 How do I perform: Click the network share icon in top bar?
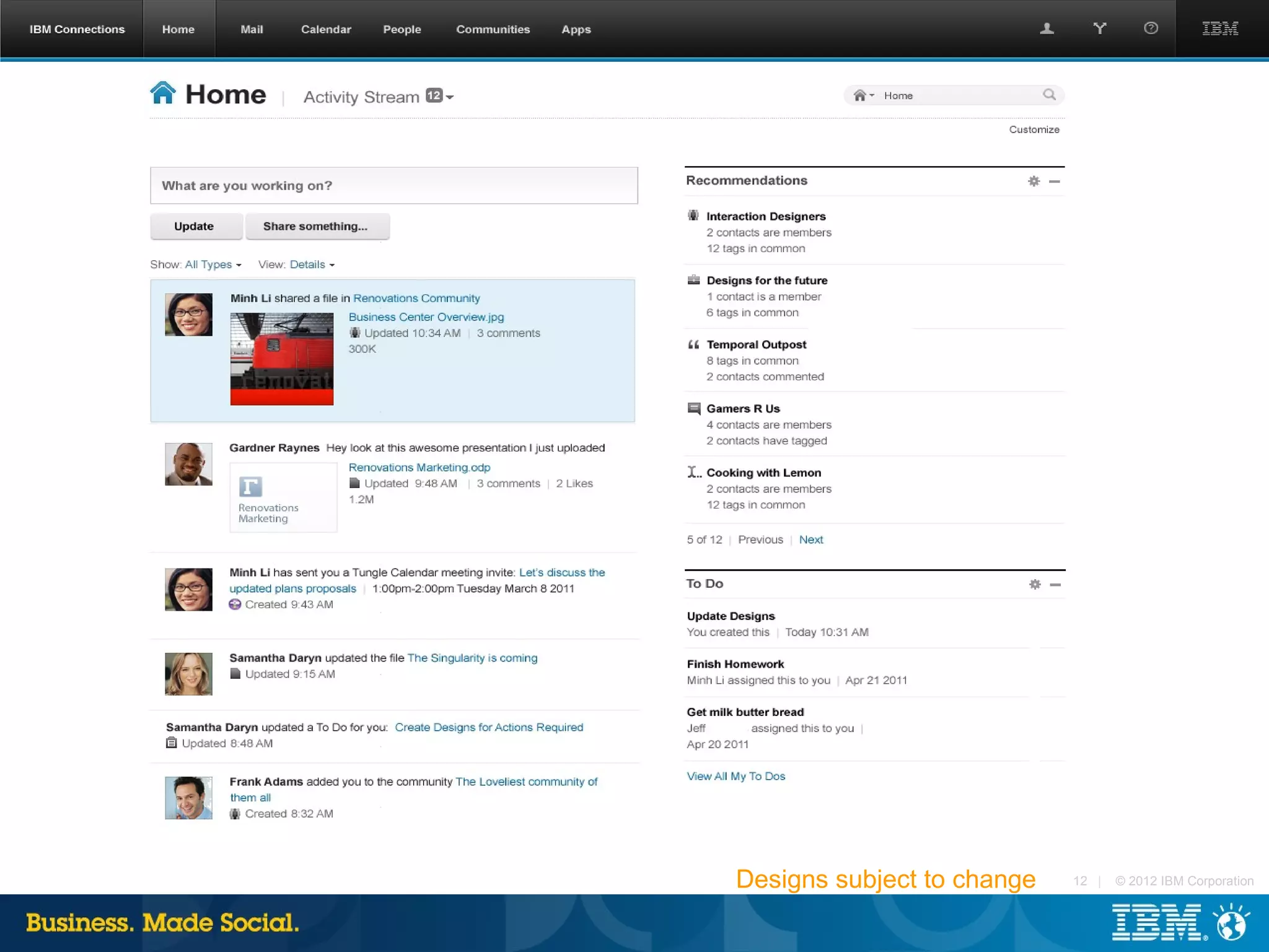click(1099, 28)
